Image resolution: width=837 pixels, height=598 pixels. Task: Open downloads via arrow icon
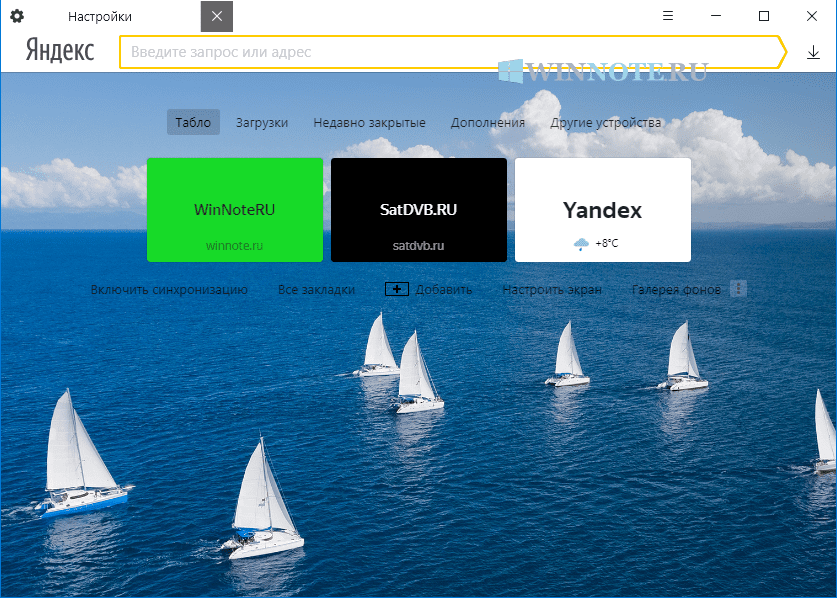[813, 52]
